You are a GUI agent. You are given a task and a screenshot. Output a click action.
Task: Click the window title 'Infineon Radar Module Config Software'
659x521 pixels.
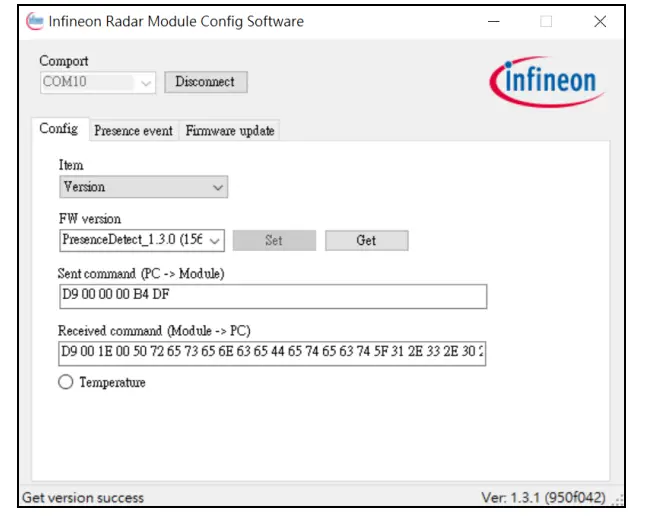[176, 21]
